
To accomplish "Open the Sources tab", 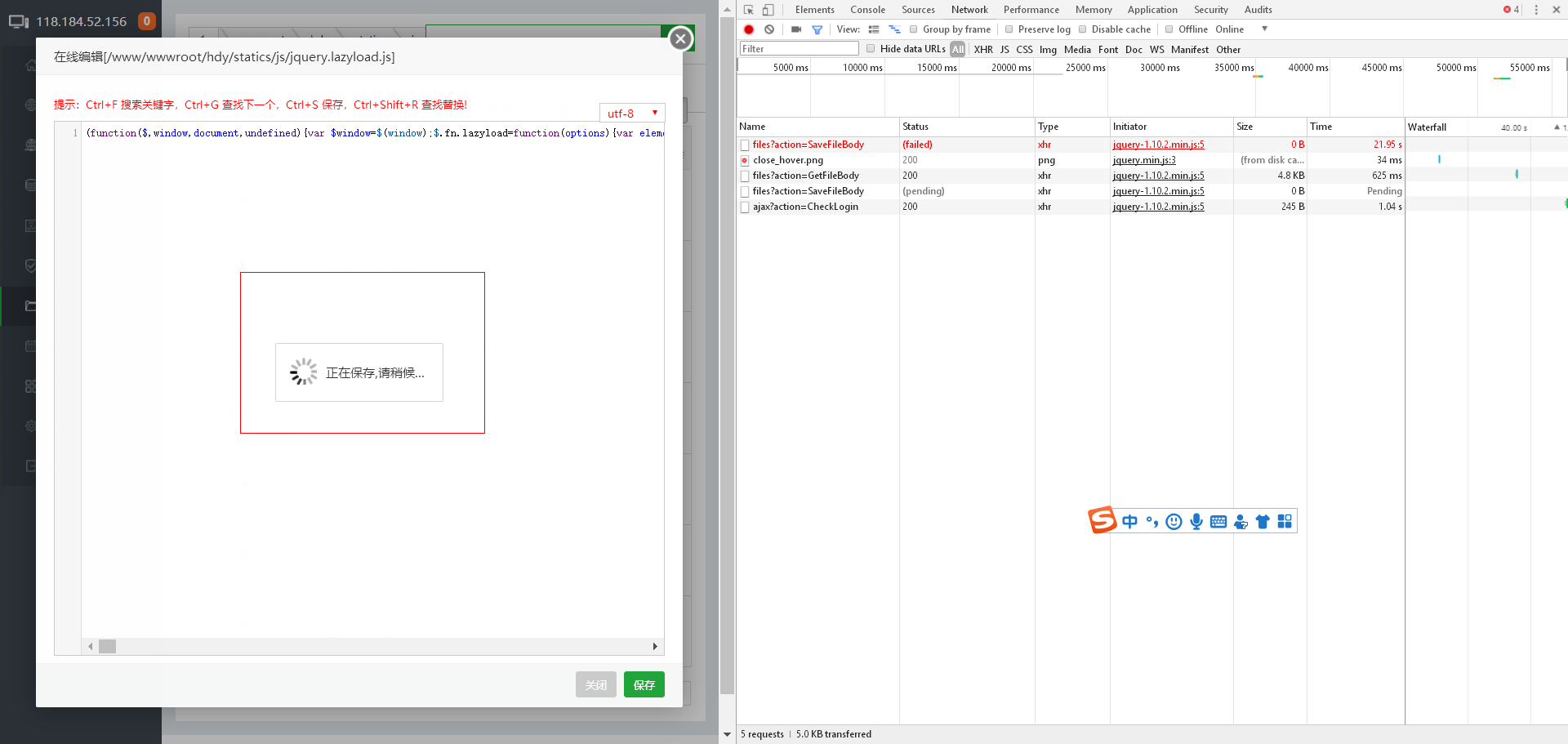I will pyautogui.click(x=918, y=10).
